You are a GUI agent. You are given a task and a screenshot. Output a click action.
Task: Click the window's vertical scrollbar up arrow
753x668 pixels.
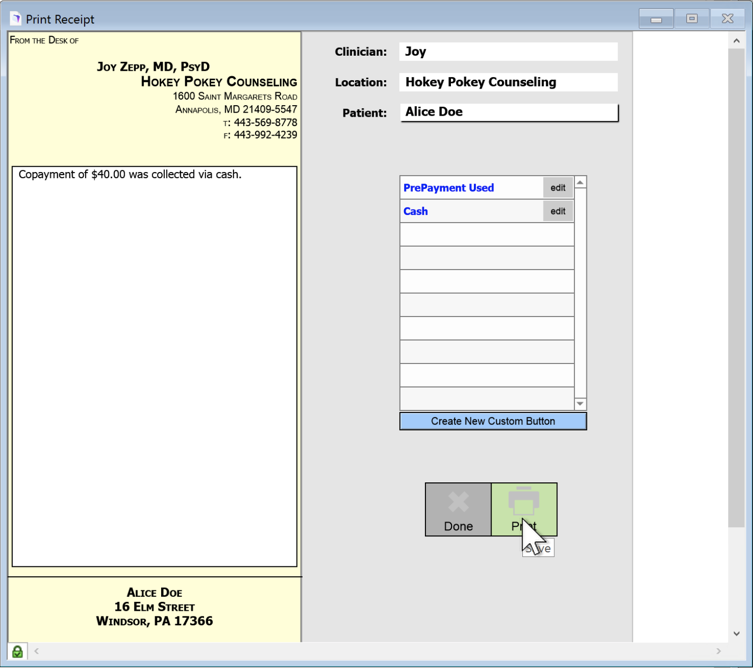pos(737,41)
